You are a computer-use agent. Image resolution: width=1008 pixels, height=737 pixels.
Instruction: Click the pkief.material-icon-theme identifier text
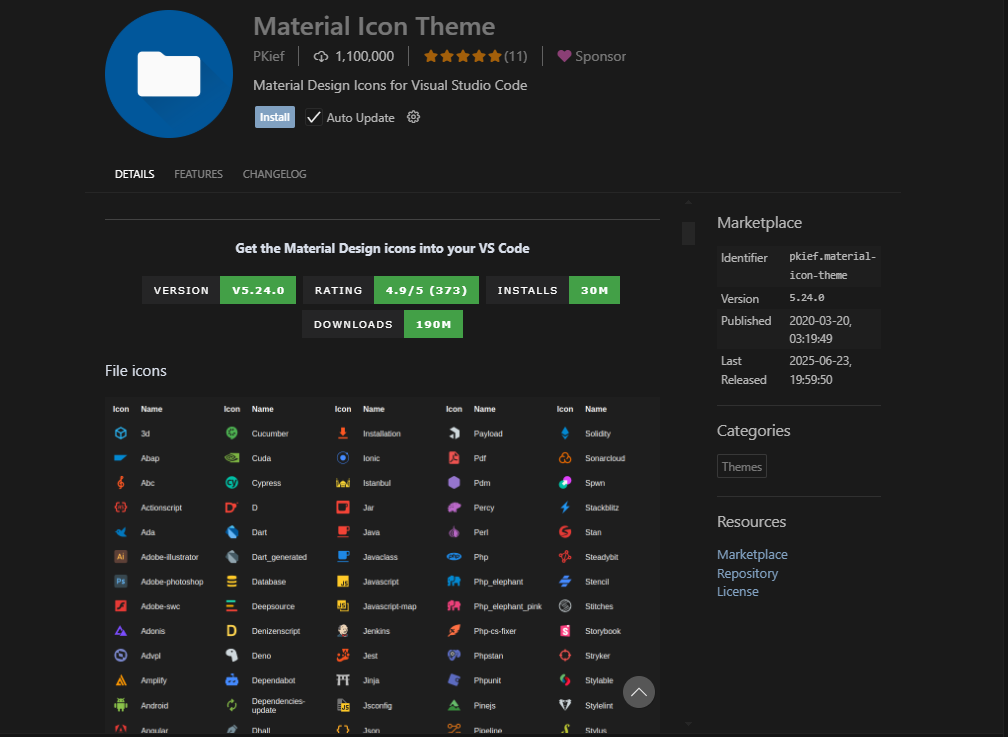[x=832, y=266]
